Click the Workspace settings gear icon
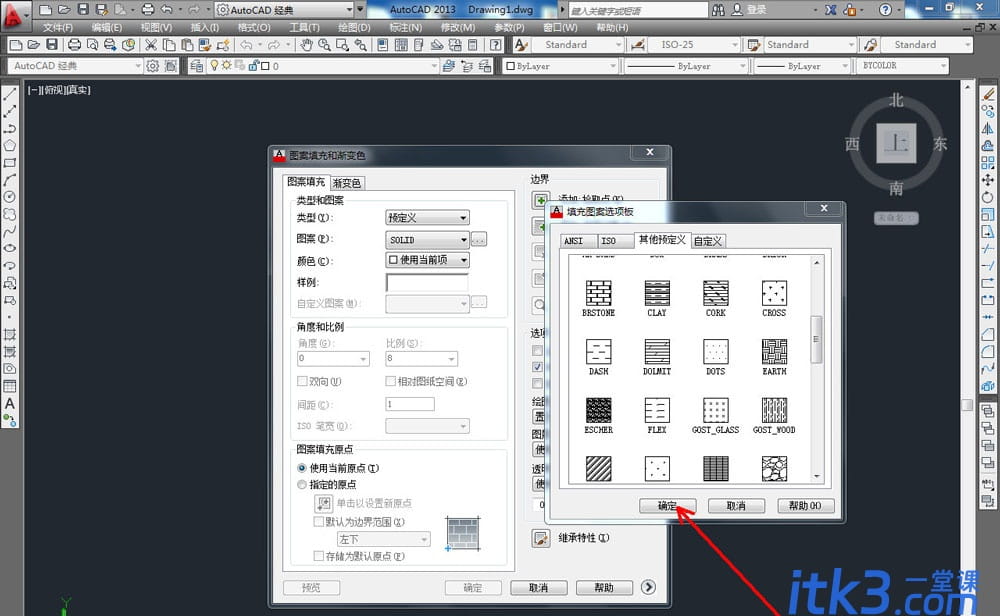The image size is (1000, 616). (152, 66)
